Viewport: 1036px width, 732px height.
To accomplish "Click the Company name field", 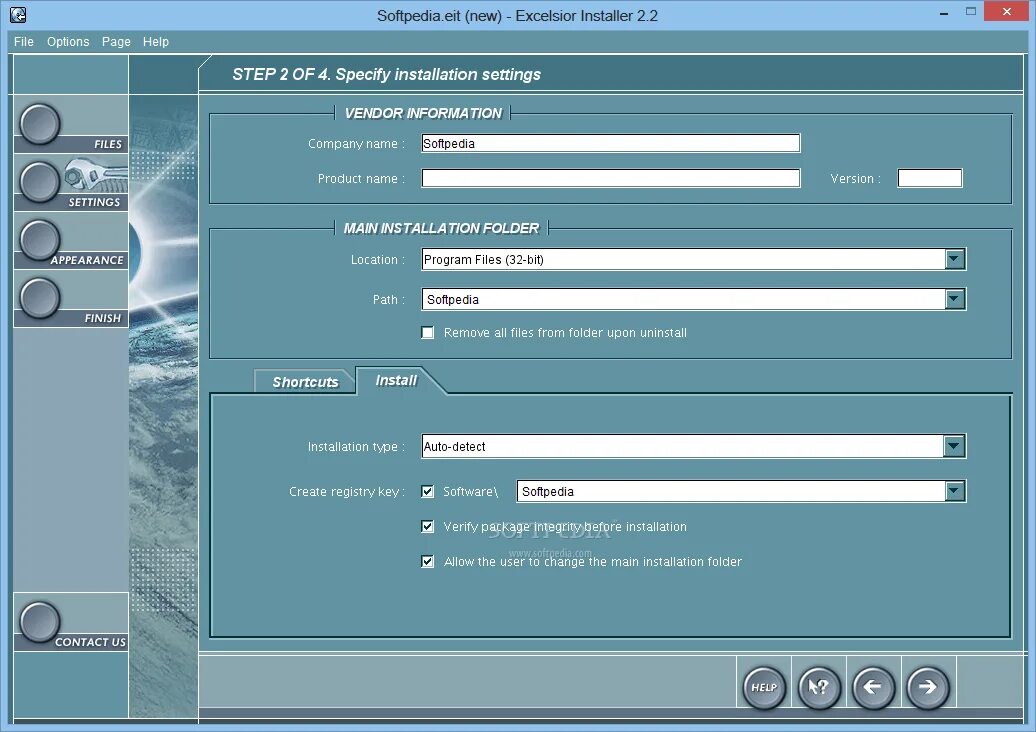I will click(x=610, y=143).
